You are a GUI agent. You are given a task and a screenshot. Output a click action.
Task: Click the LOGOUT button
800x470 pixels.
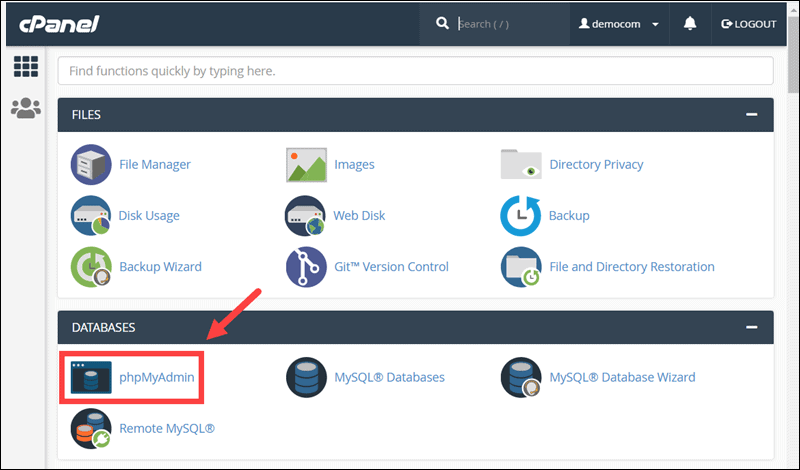point(748,24)
